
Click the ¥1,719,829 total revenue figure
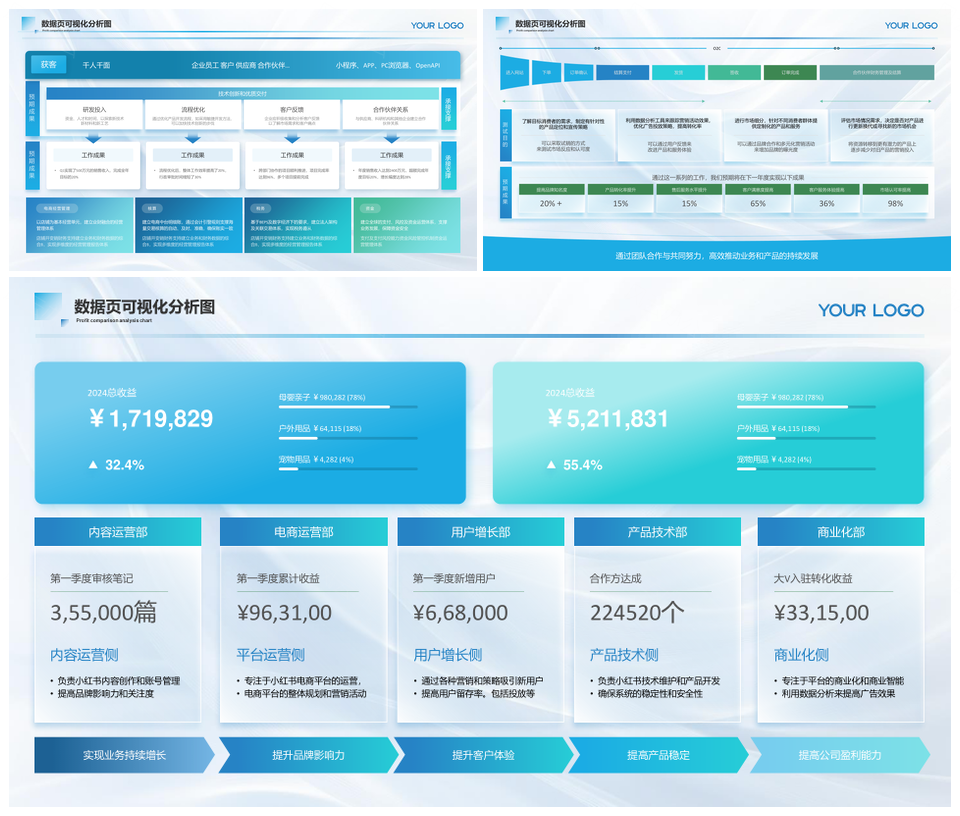[151, 419]
